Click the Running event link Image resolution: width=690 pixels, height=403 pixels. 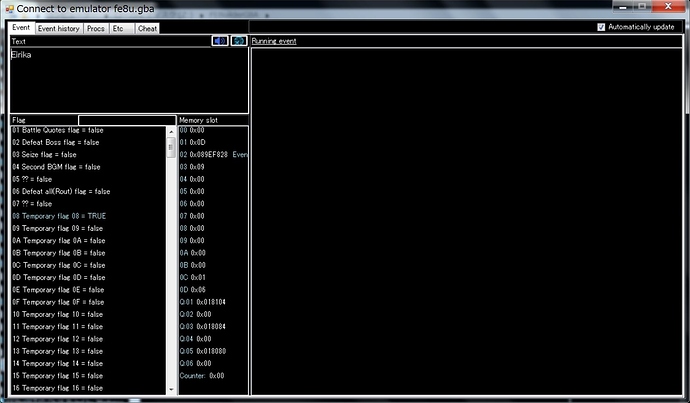pos(274,41)
